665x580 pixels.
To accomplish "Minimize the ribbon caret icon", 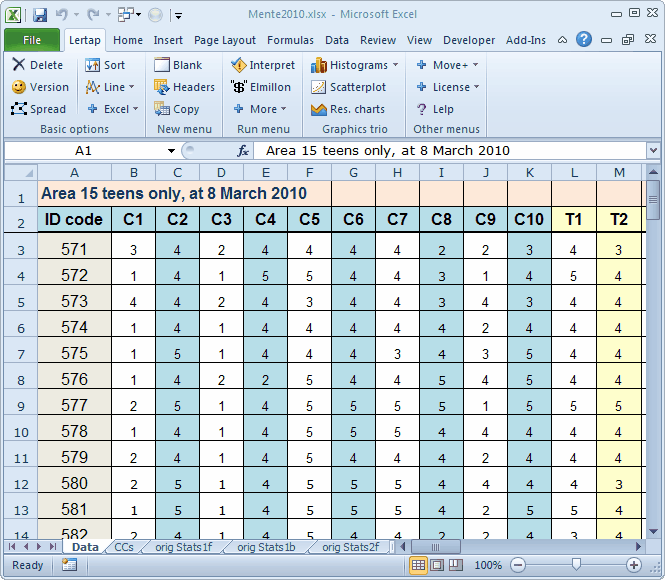I will coord(562,40).
